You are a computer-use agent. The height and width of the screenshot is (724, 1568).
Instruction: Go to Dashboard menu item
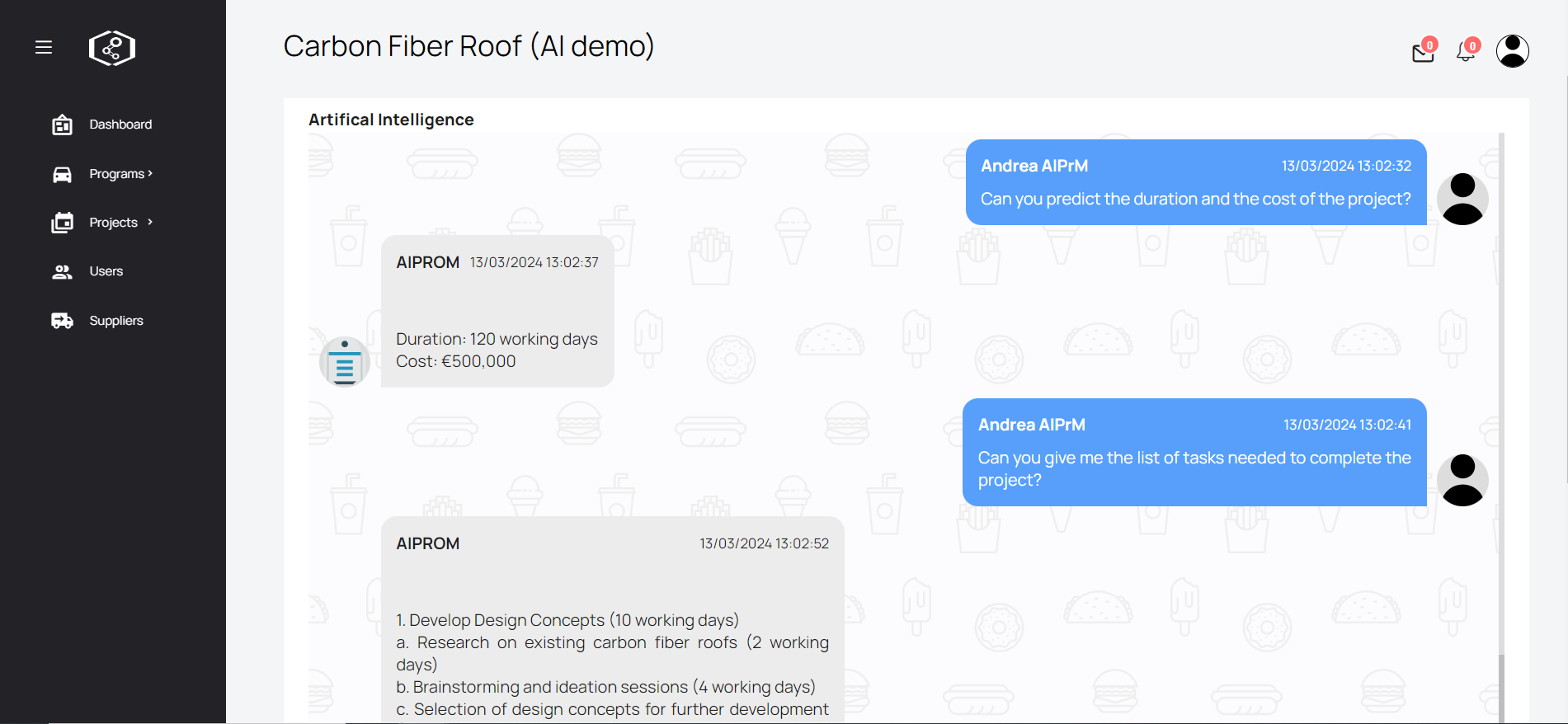click(x=120, y=125)
